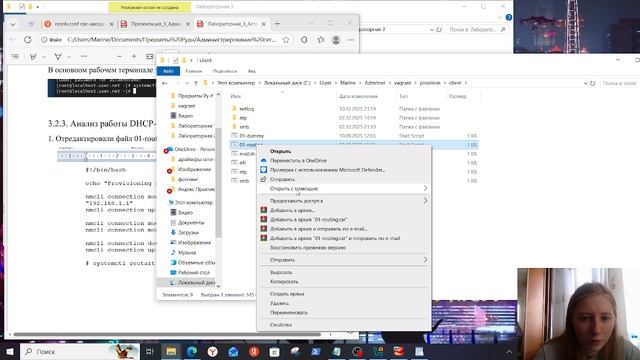
Task: Click vagrant in the breadcrumb path
Action: tap(402, 83)
